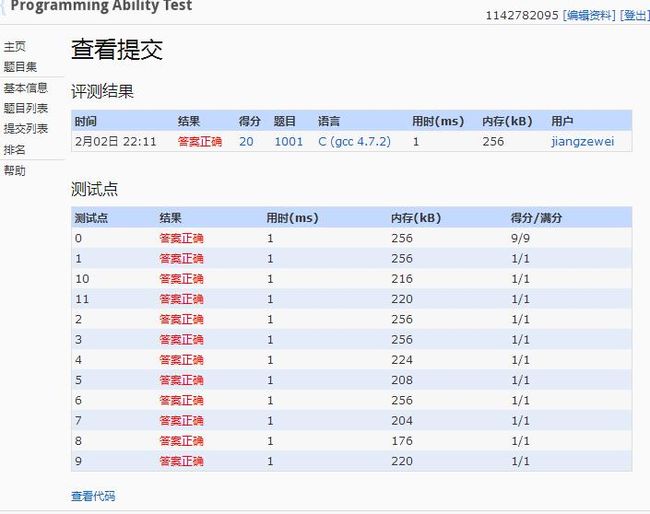
Task: Click the 用户 column header
Action: 562,121
